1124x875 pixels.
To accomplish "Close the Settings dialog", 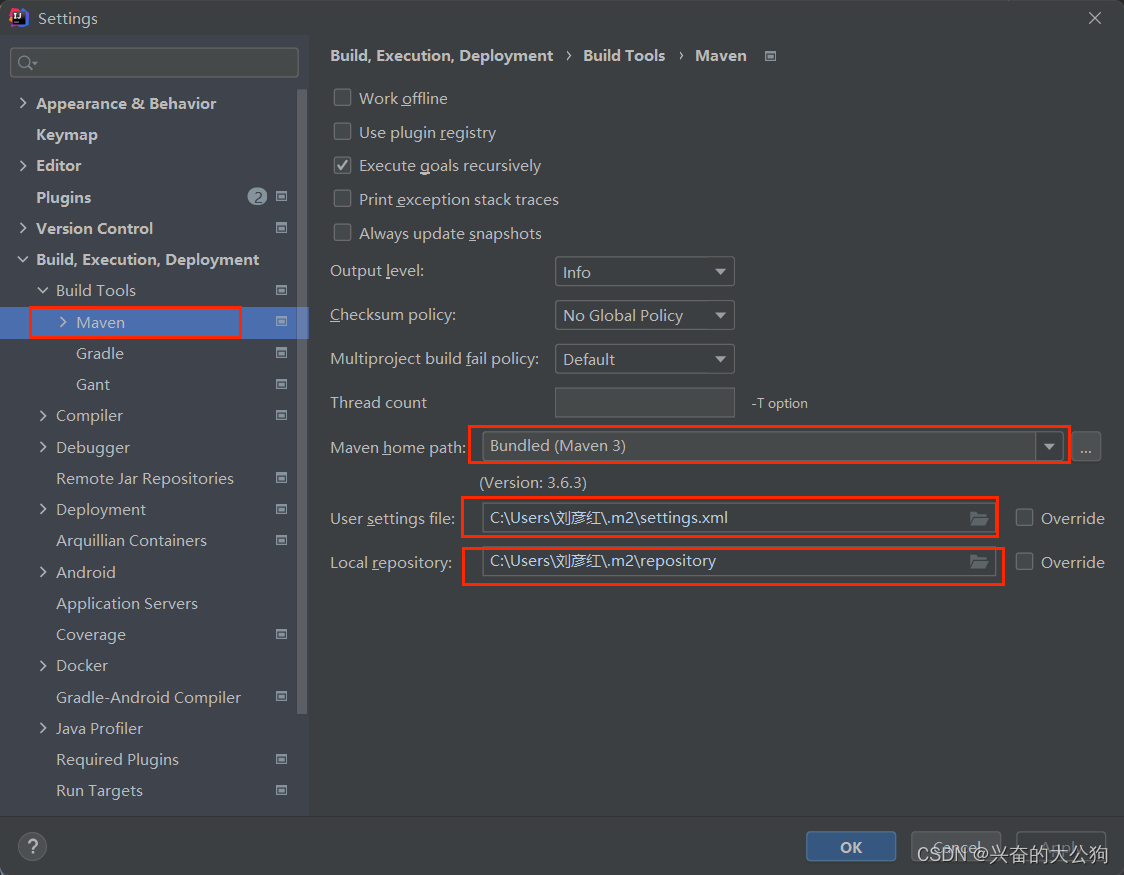I will (1095, 18).
